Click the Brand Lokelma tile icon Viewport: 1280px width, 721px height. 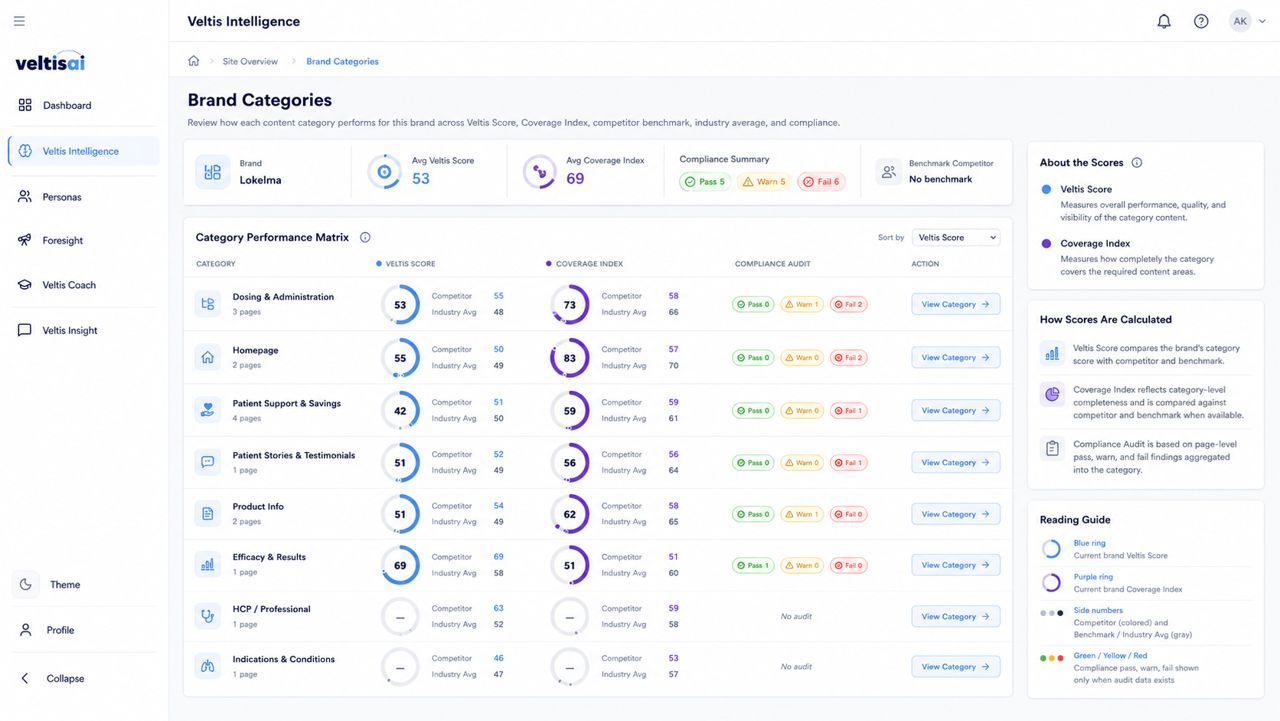click(x=212, y=172)
